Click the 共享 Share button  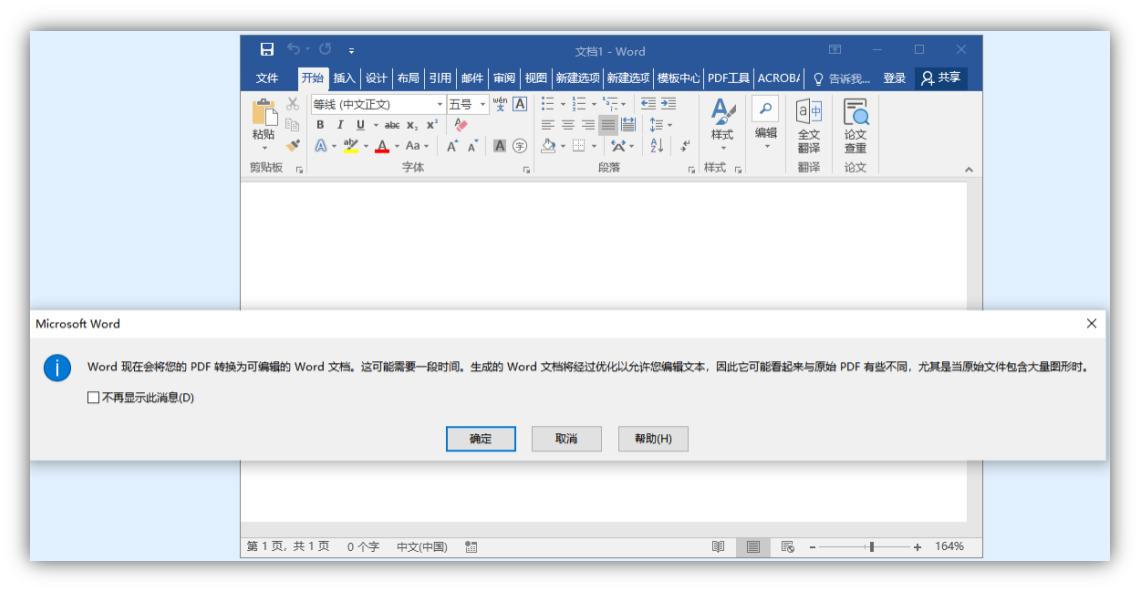941,78
